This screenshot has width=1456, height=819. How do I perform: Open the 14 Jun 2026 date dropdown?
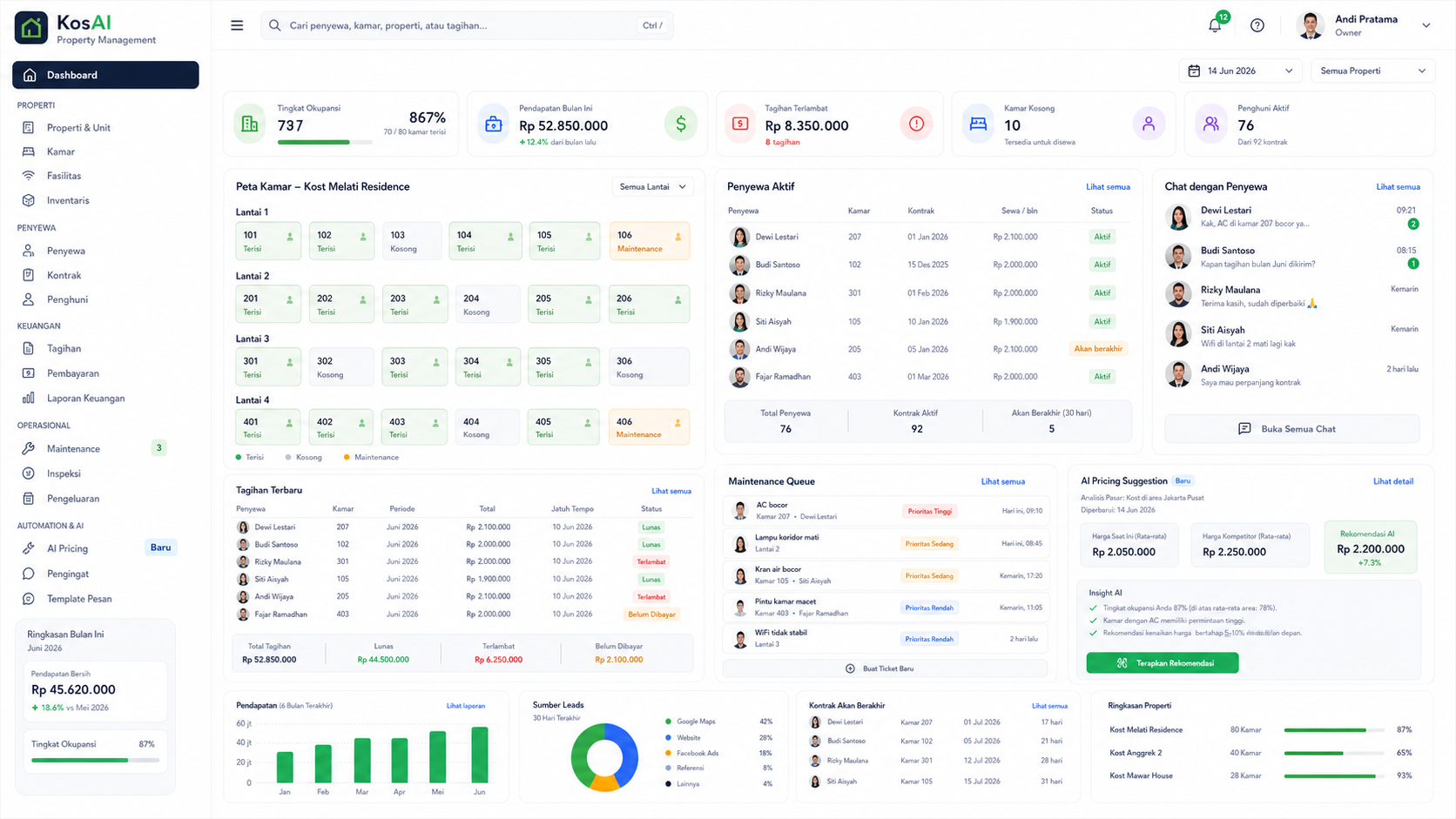[x=1240, y=70]
